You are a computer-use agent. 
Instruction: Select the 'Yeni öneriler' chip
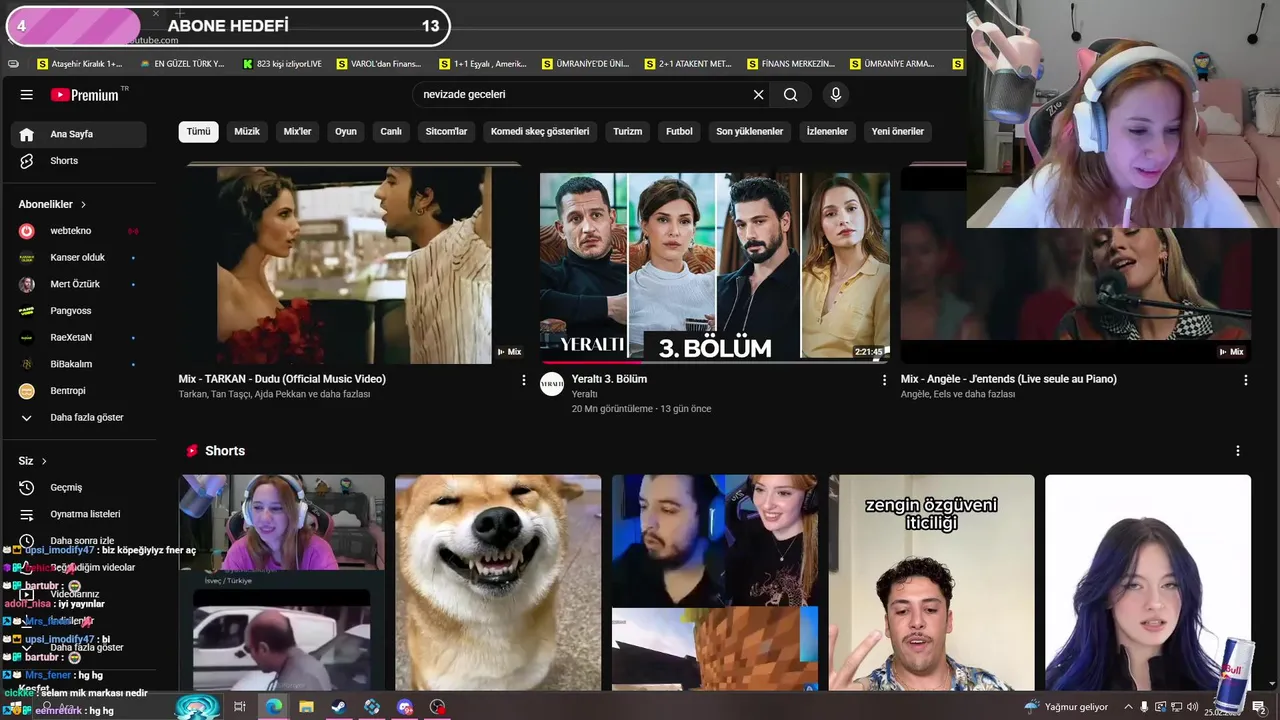click(898, 131)
